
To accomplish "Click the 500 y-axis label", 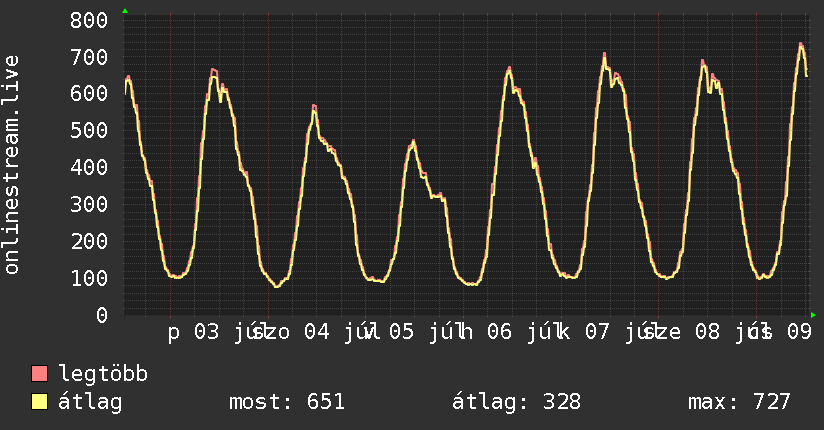I will [x=89, y=131].
